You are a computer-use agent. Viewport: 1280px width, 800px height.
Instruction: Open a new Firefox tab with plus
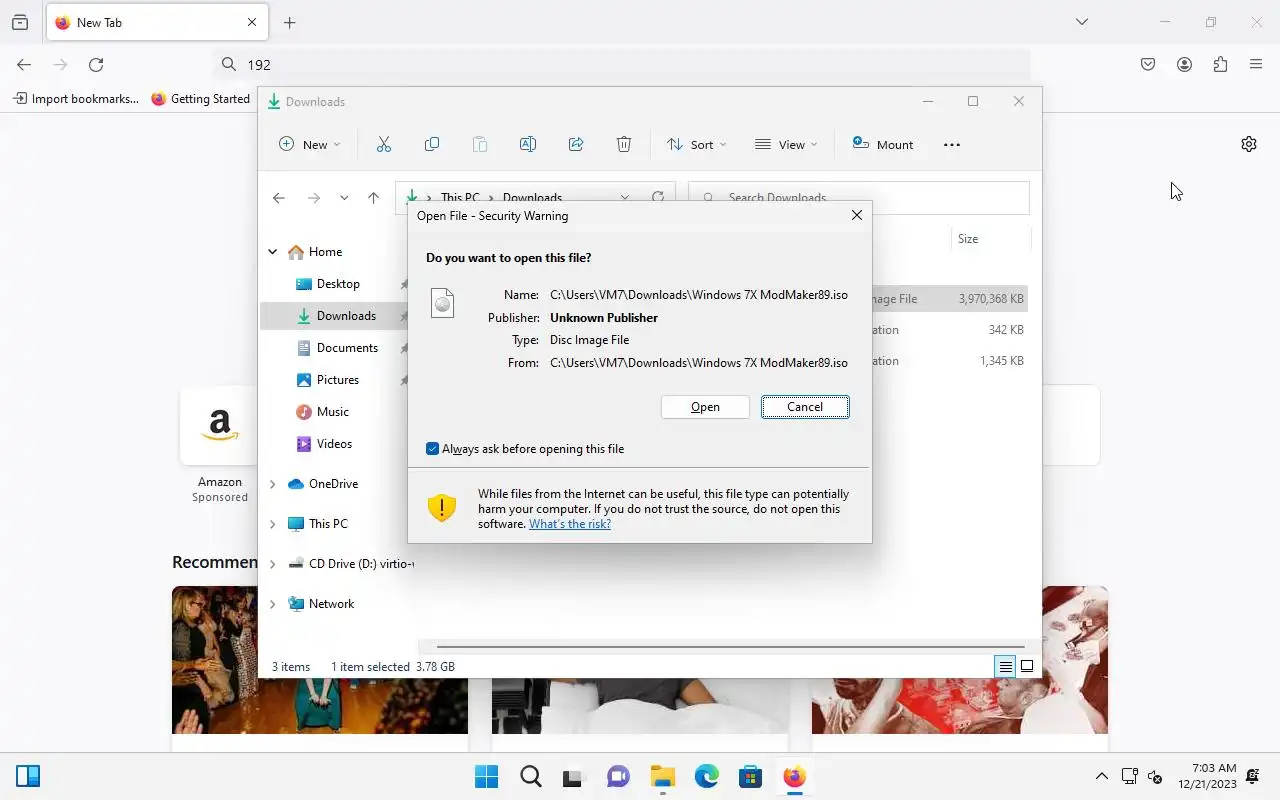290,23
